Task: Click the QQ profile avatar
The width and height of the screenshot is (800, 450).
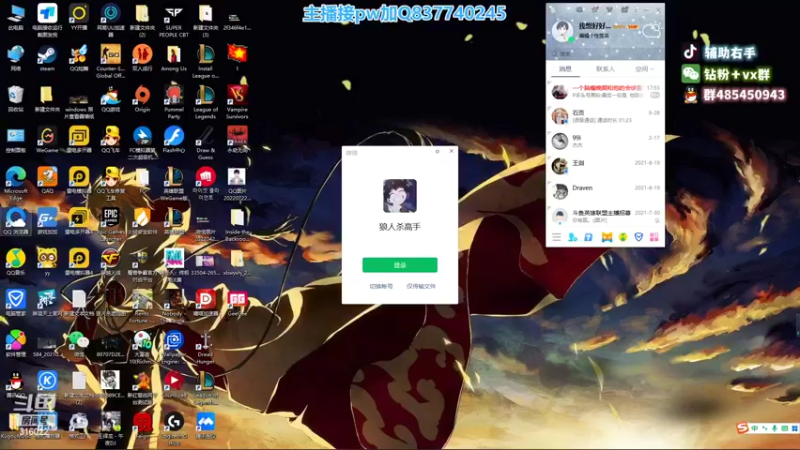Action: click(562, 31)
